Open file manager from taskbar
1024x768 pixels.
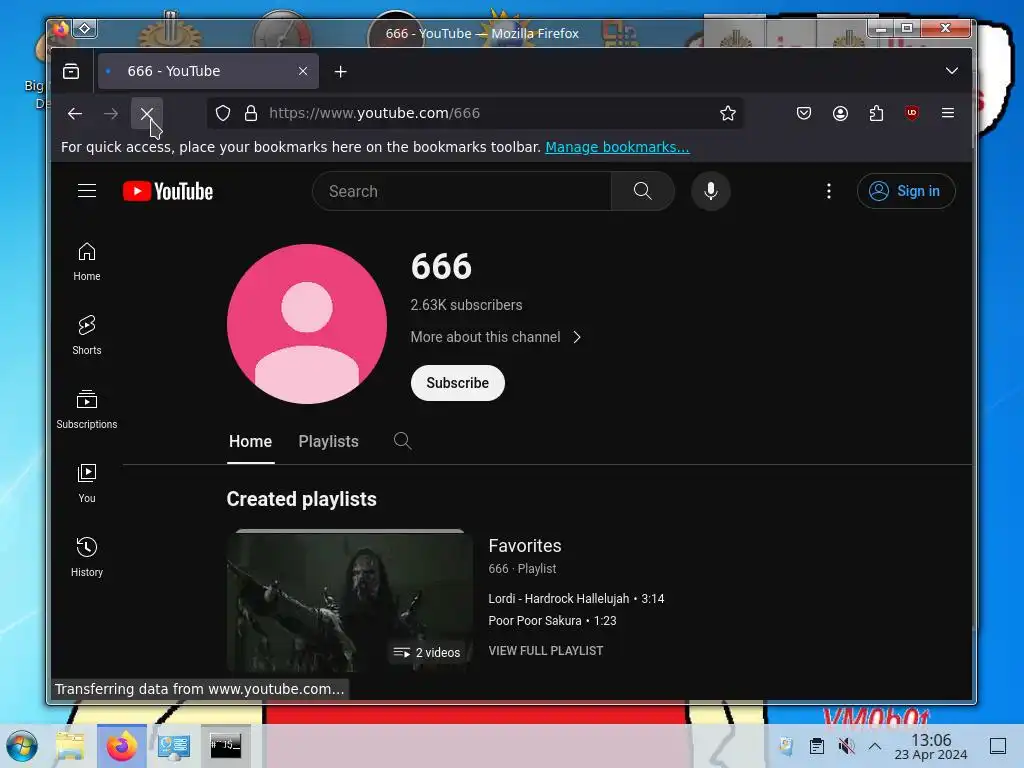coord(71,746)
